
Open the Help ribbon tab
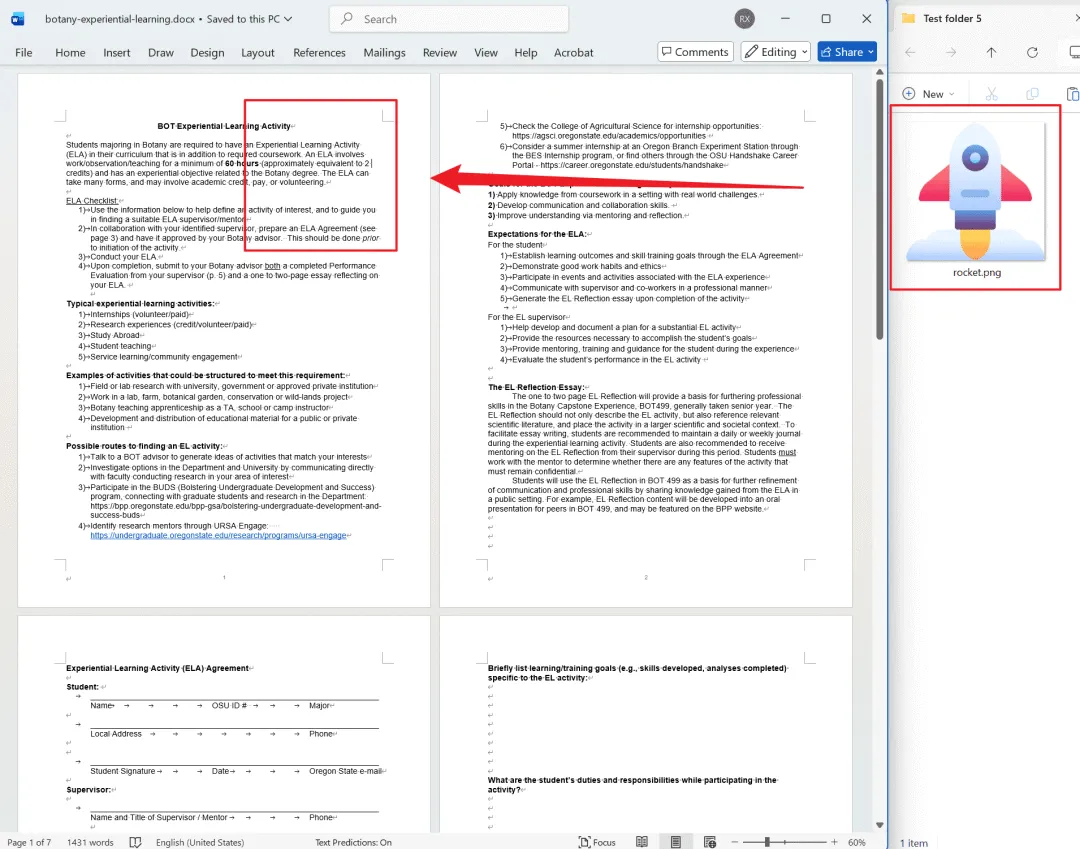(526, 52)
